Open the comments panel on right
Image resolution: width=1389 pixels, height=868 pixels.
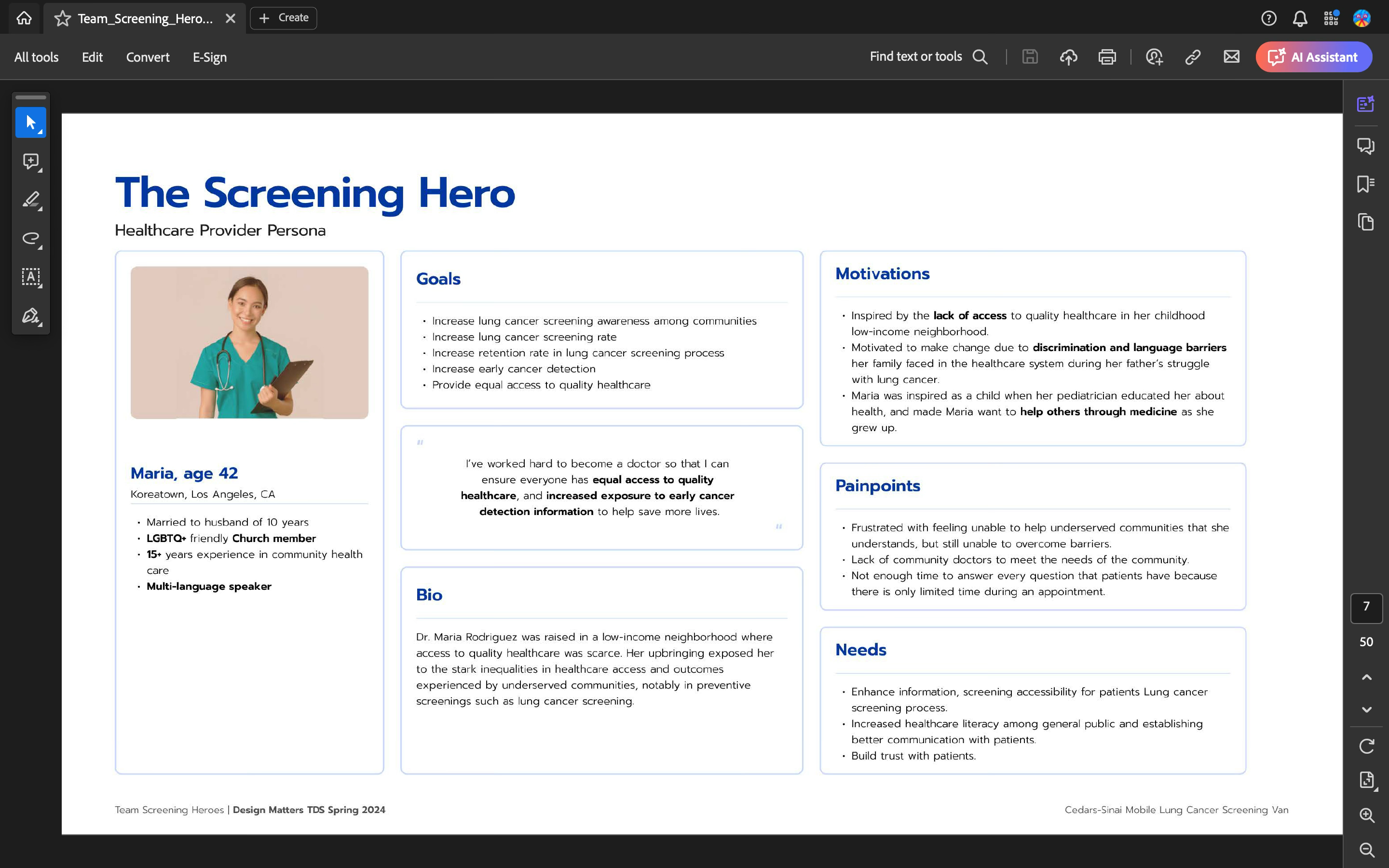pos(1365,146)
